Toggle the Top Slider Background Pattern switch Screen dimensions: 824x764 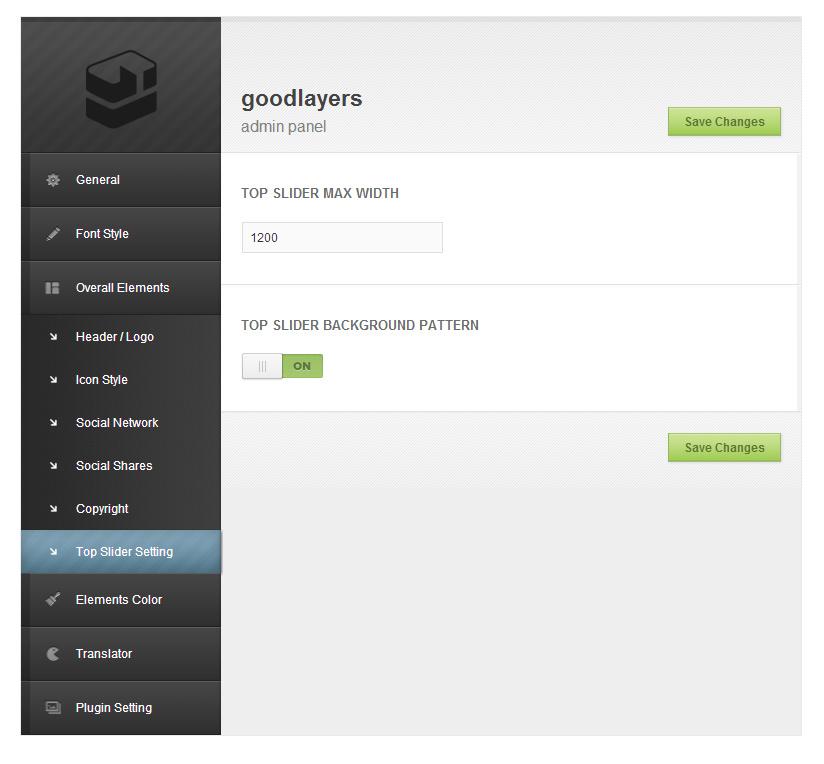click(x=282, y=366)
